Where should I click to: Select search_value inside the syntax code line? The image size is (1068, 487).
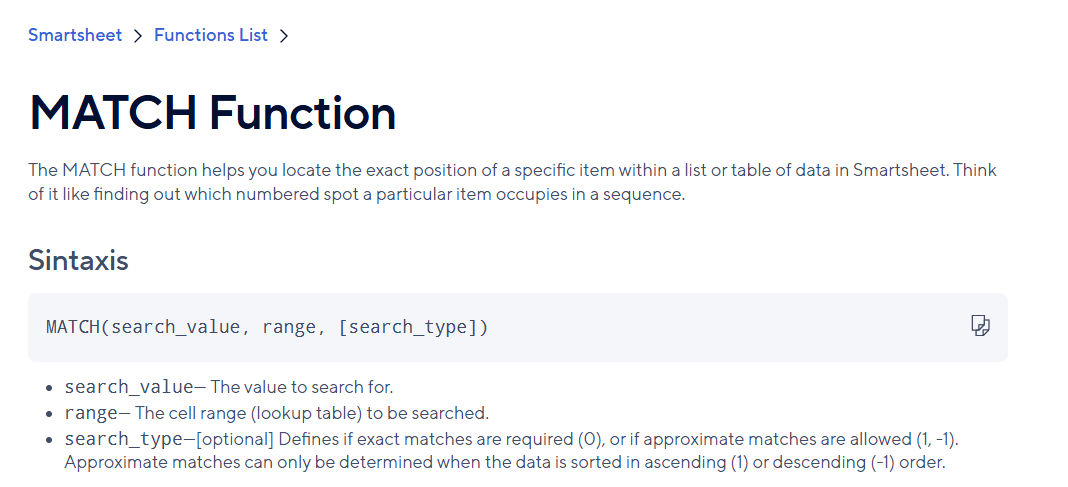tap(175, 328)
